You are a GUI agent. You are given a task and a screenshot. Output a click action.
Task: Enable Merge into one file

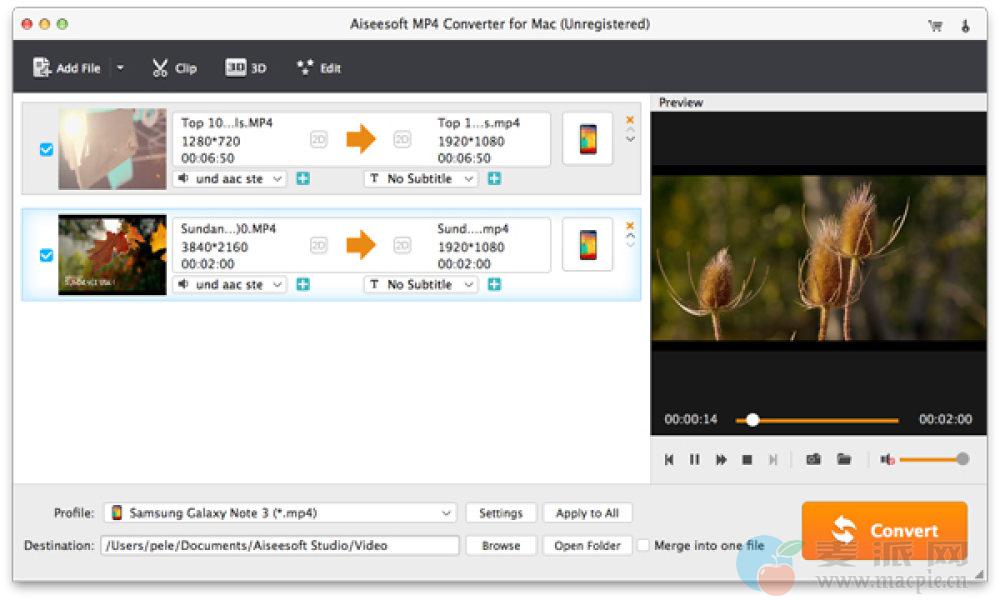tap(644, 545)
